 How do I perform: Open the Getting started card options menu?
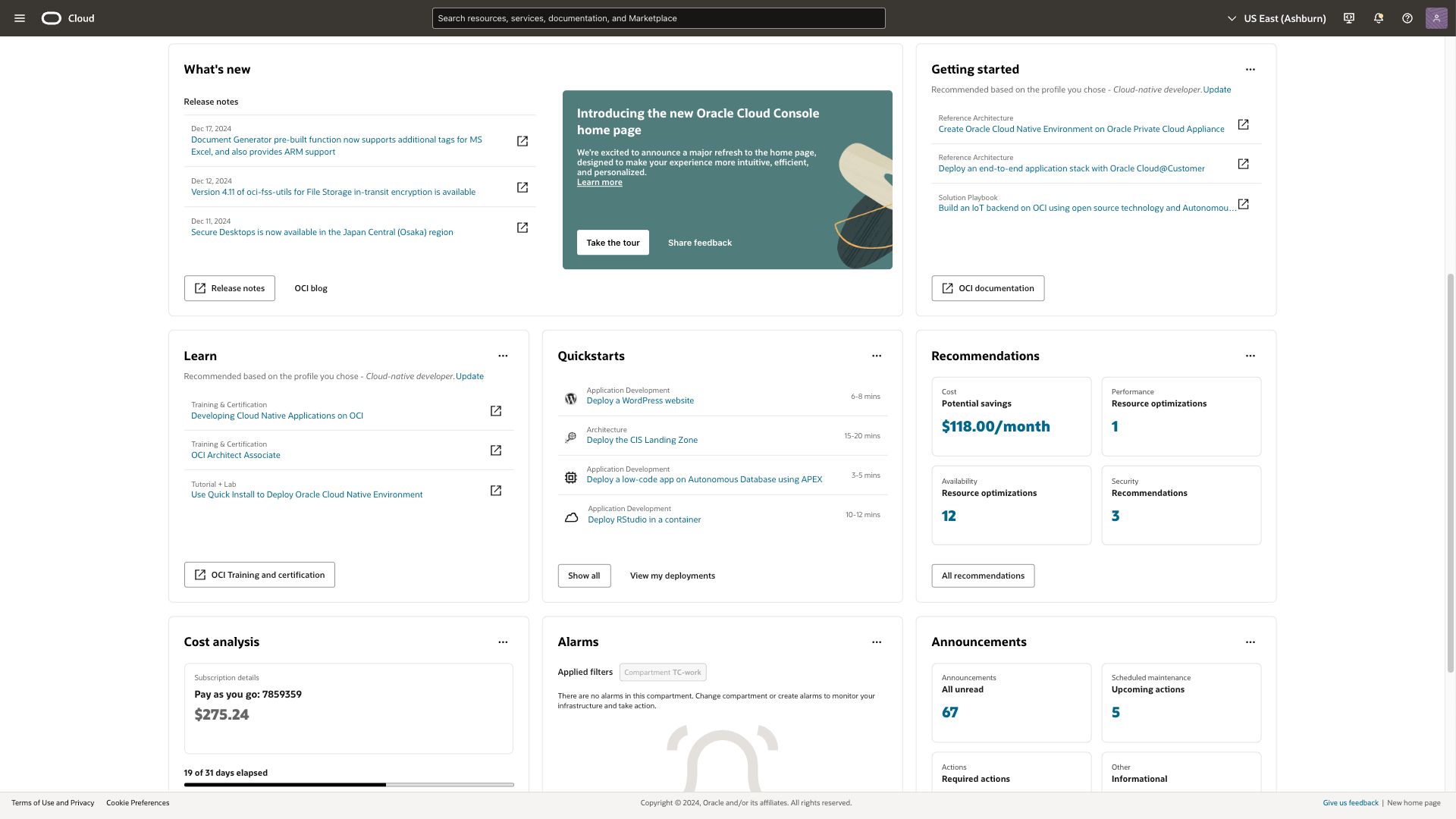(1250, 70)
